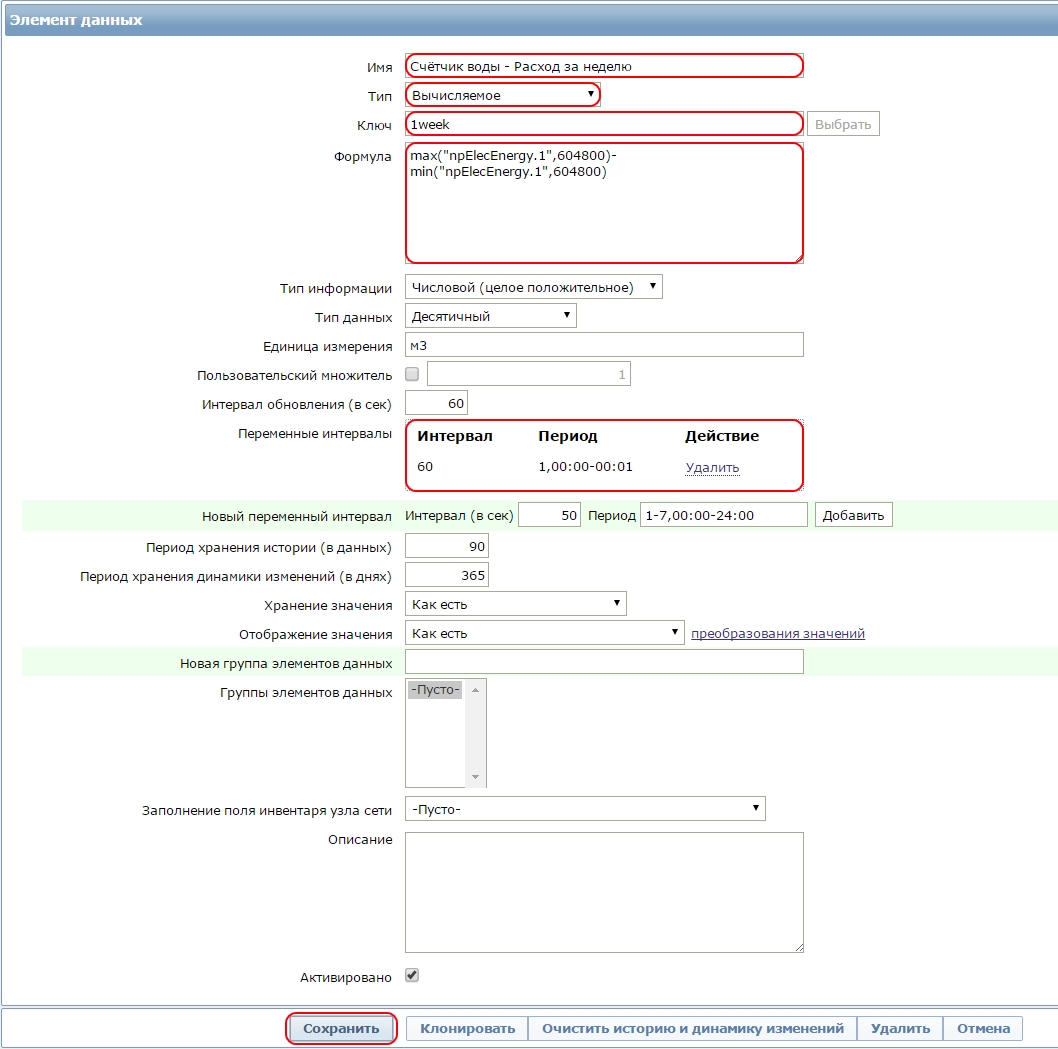
Task: Expand the Хранение значения dropdown
Action: [x=516, y=604]
